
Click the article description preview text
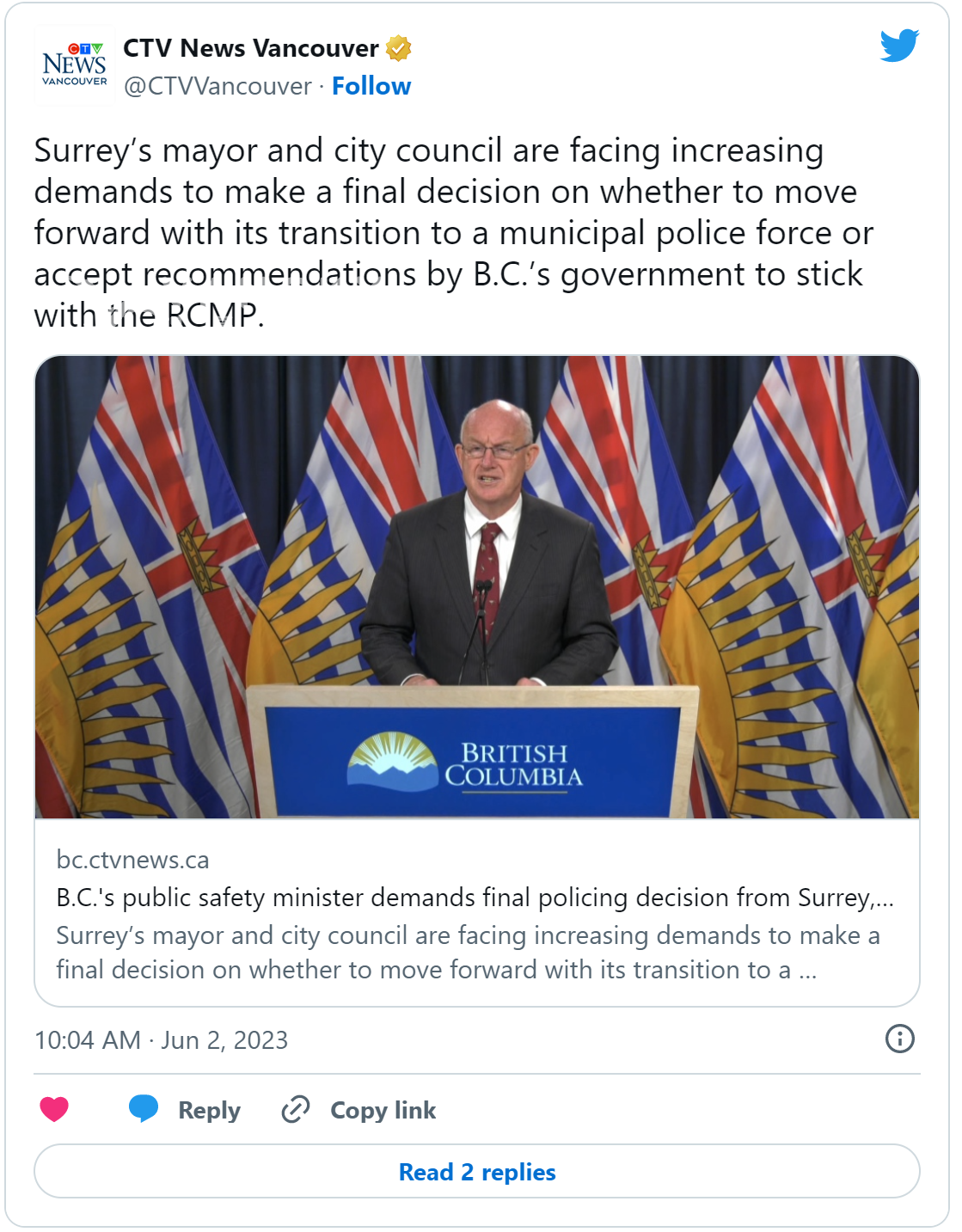tap(468, 953)
